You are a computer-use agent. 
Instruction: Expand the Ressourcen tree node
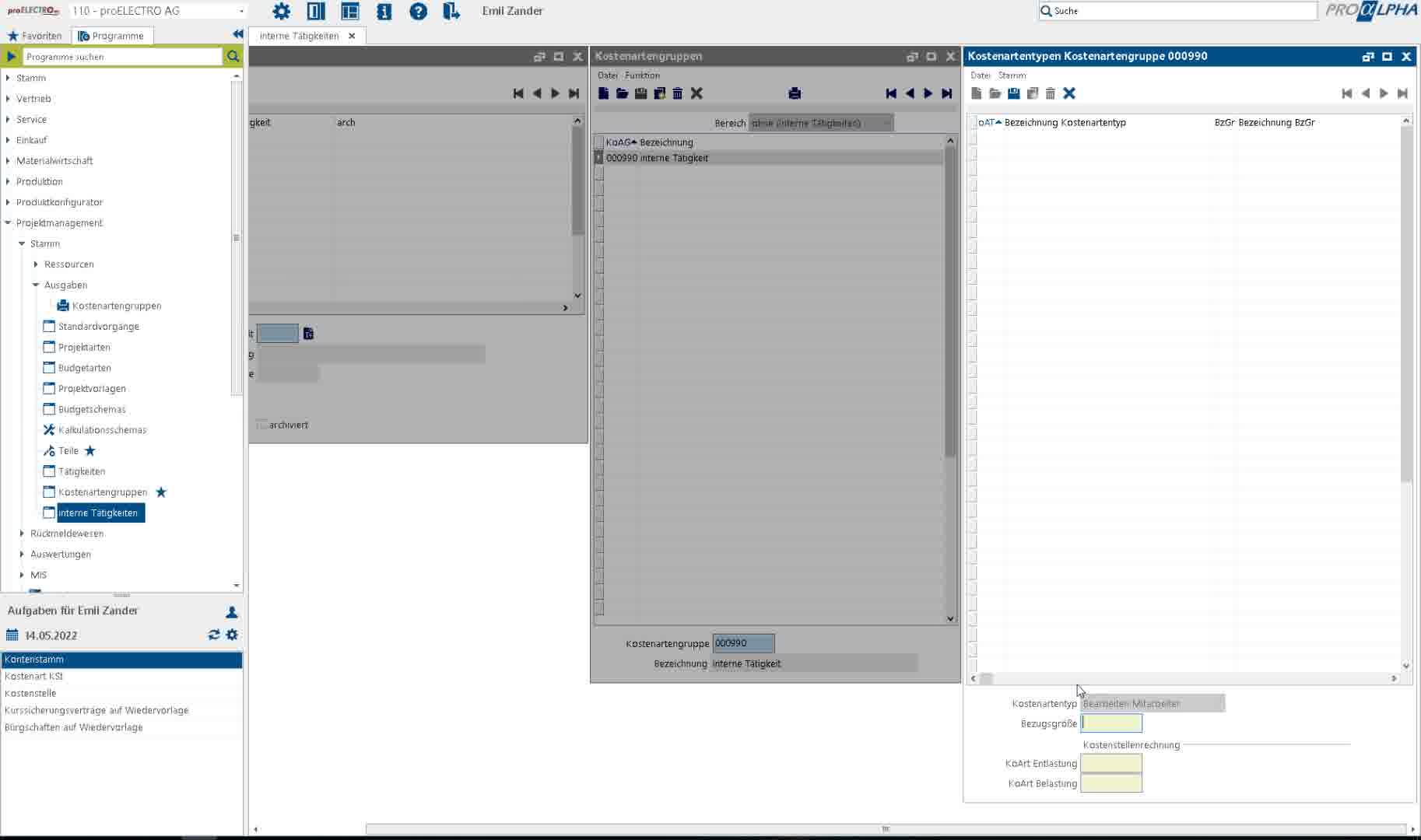coord(36,264)
